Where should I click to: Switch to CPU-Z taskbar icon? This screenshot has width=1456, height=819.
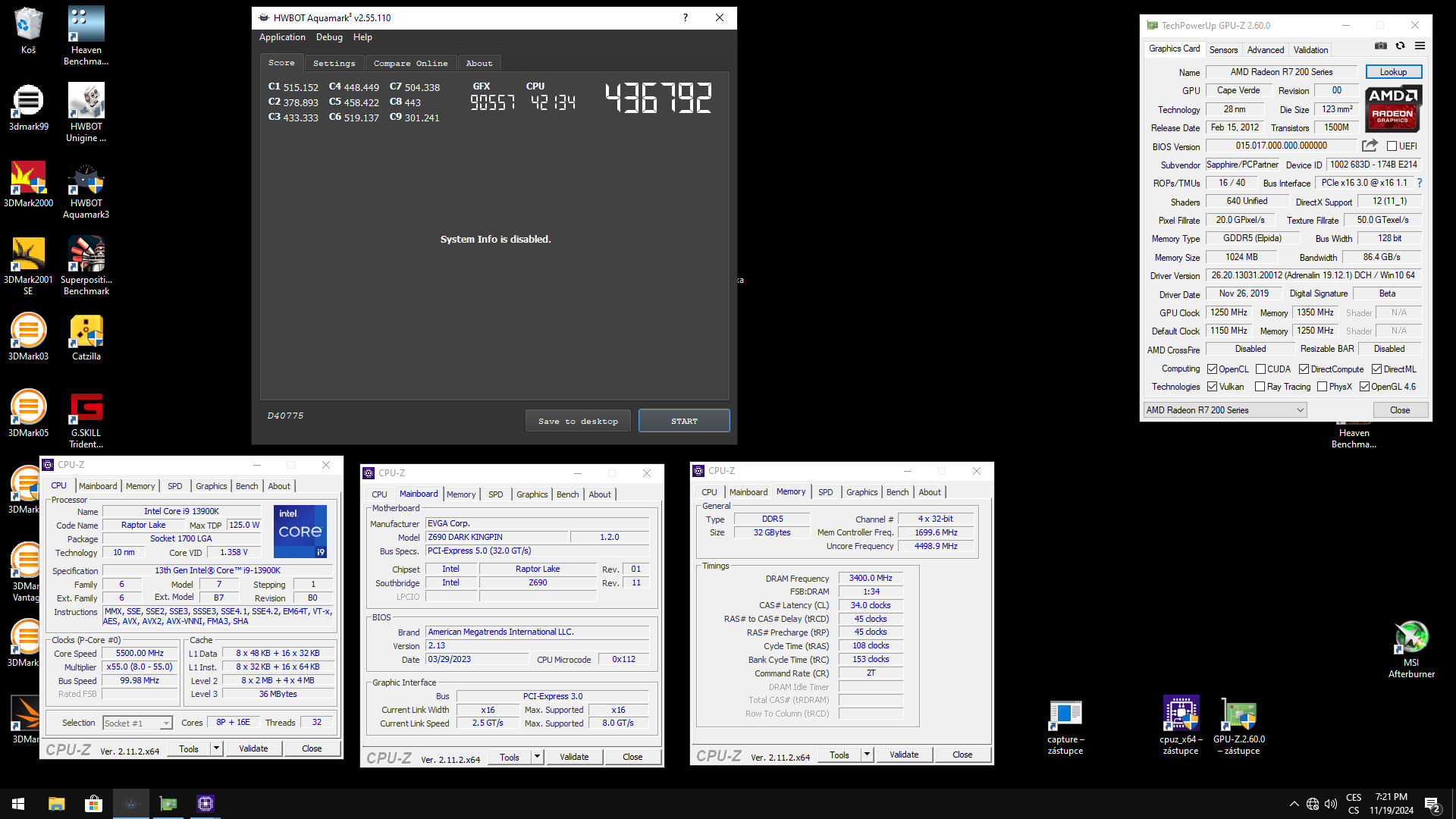point(206,804)
